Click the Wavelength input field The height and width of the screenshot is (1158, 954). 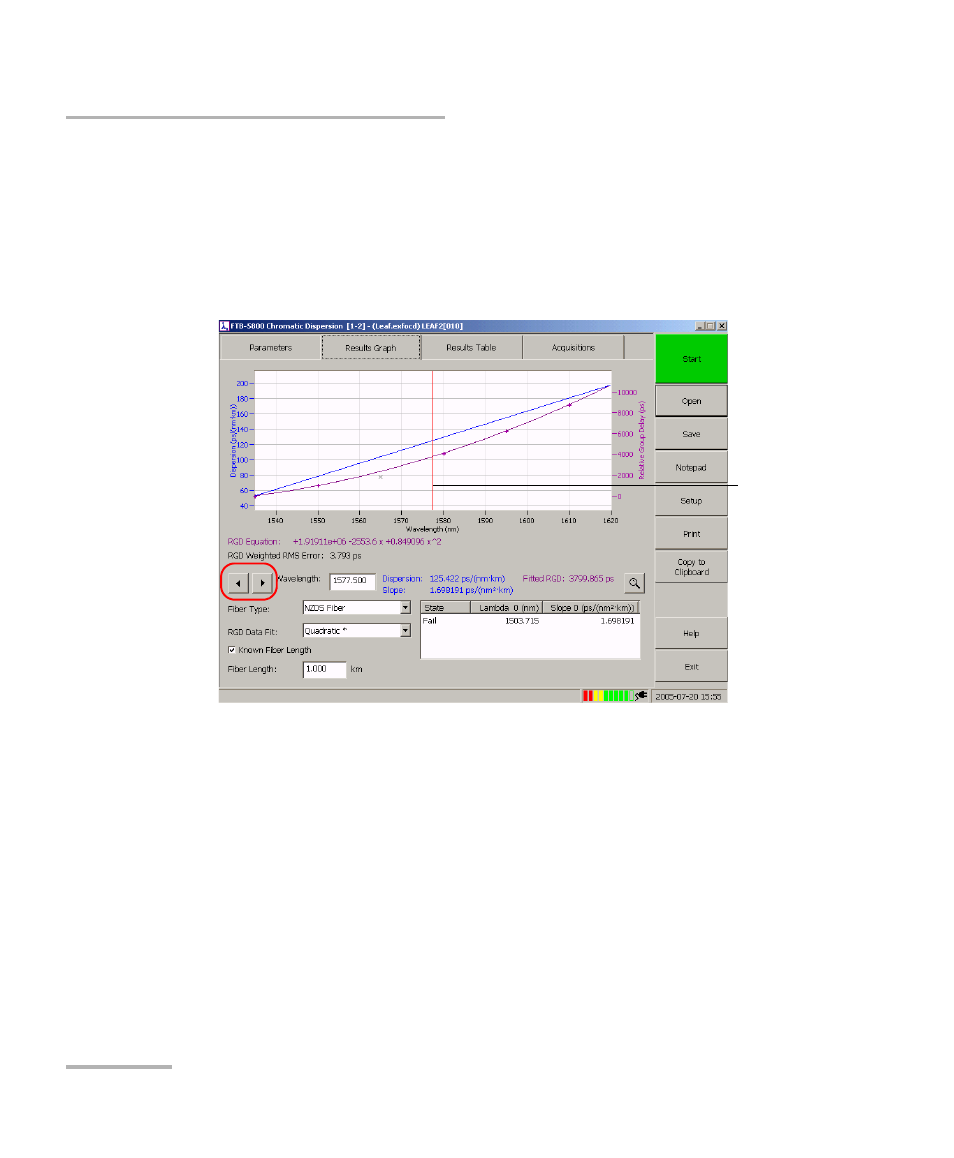click(x=352, y=581)
